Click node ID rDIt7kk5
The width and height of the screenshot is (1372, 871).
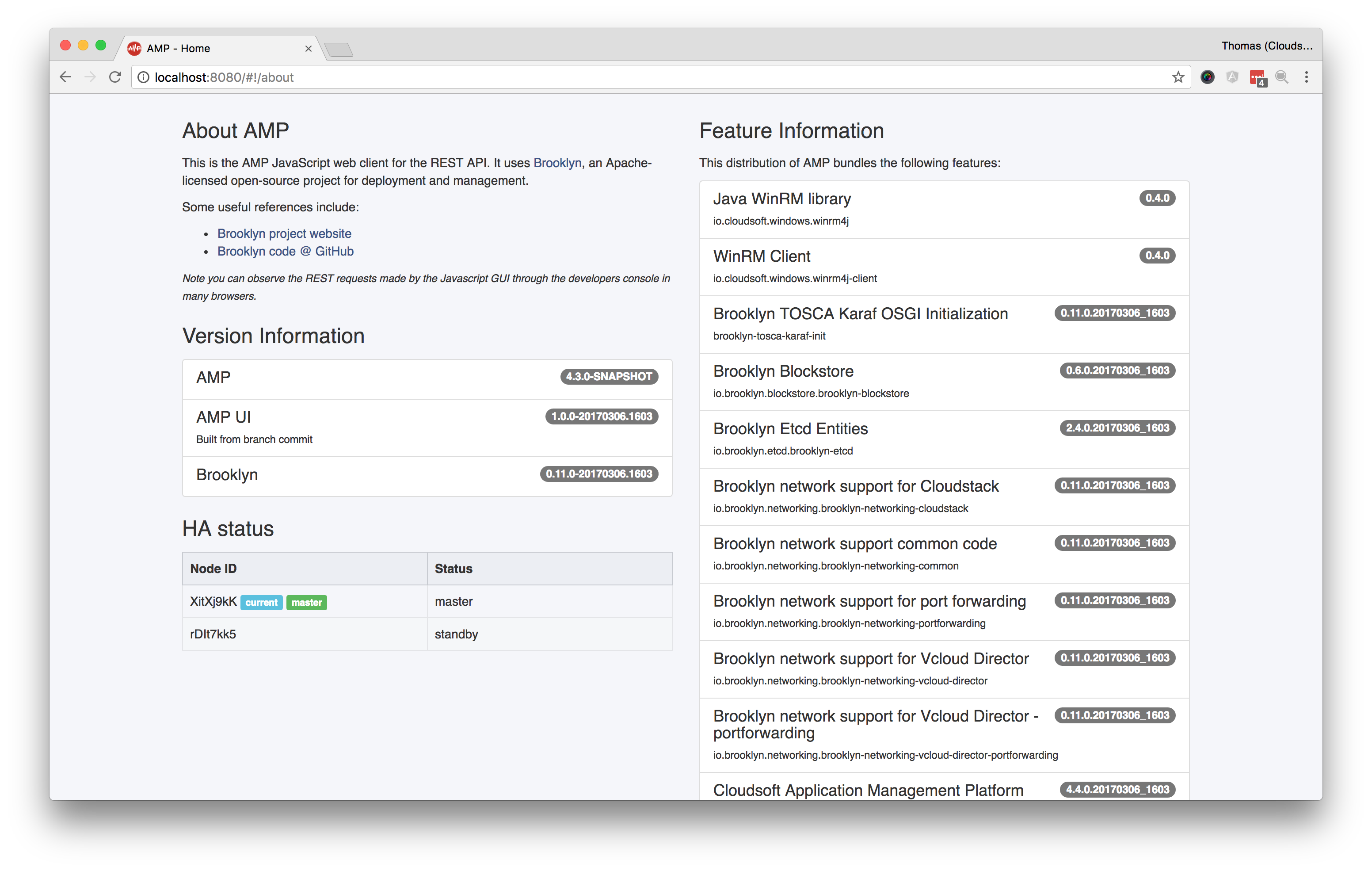click(213, 634)
